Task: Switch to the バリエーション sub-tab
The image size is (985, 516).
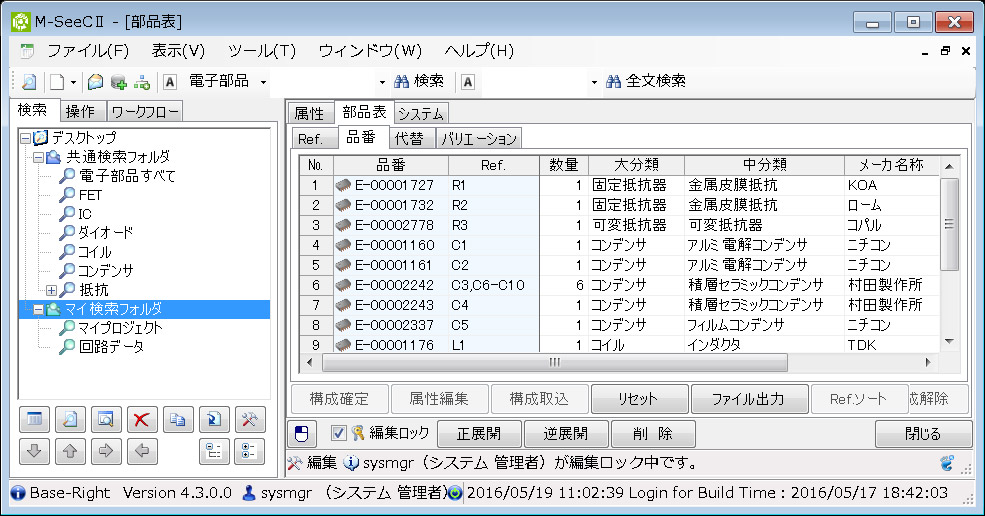Action: pyautogui.click(x=479, y=139)
